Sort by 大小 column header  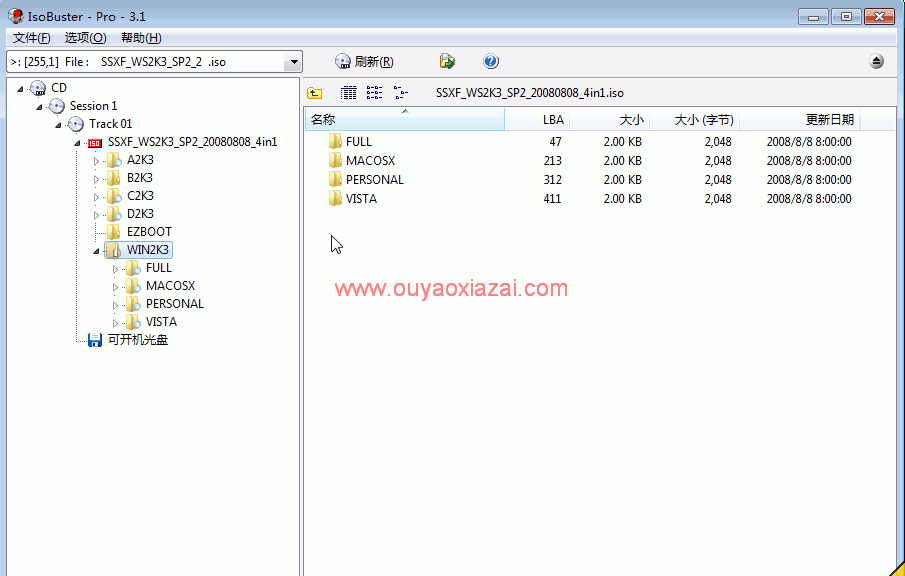coord(609,119)
